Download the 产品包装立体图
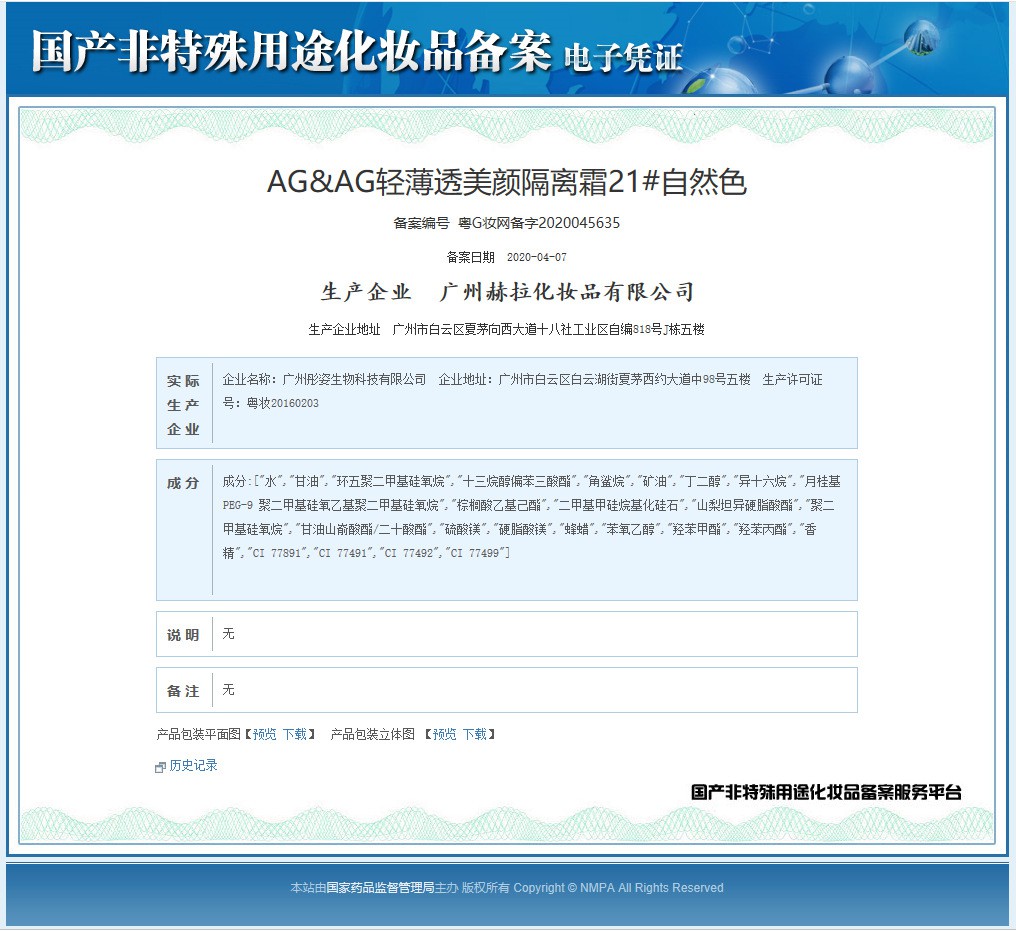 475,734
